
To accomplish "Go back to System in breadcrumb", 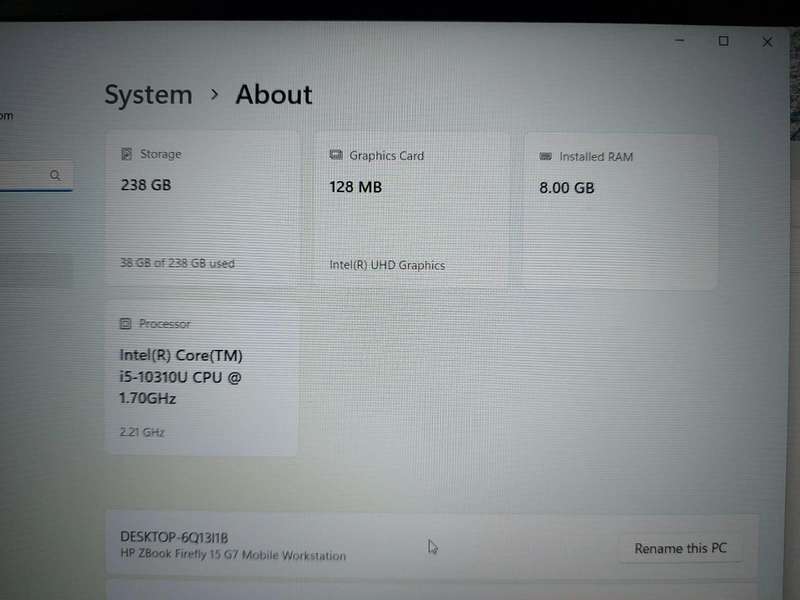I will pos(148,95).
